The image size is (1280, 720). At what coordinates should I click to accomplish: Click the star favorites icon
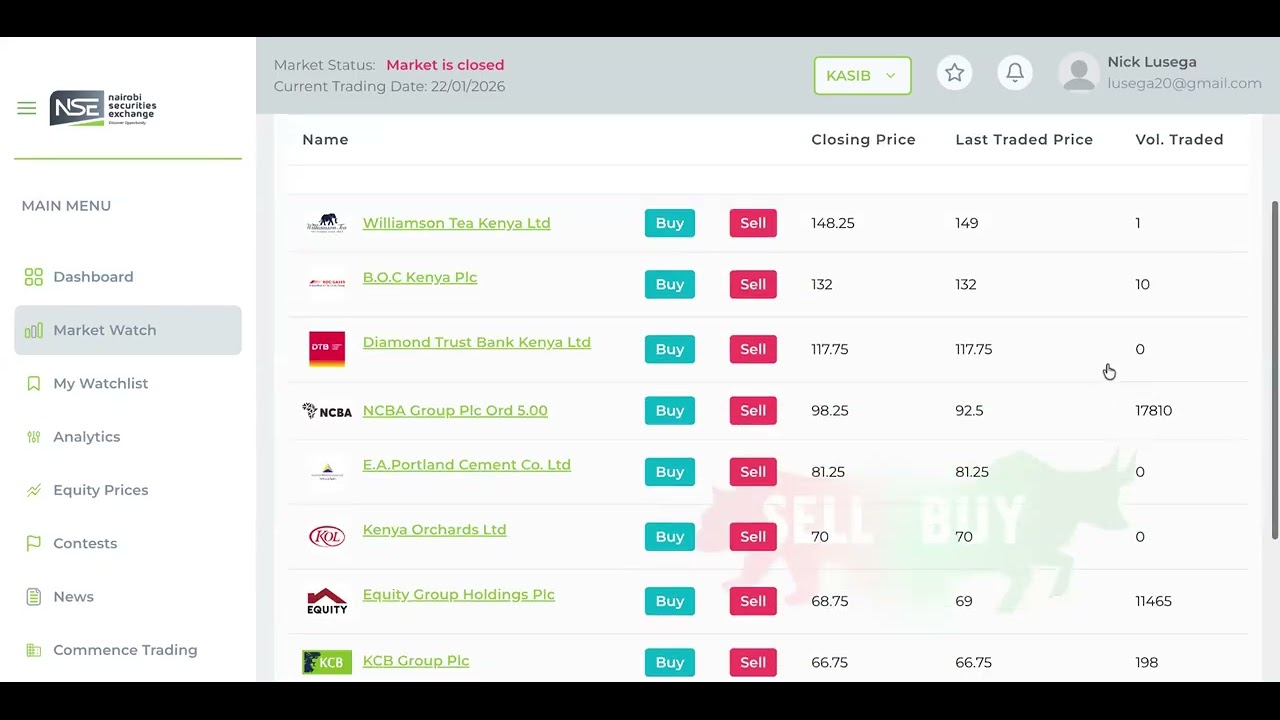click(955, 73)
